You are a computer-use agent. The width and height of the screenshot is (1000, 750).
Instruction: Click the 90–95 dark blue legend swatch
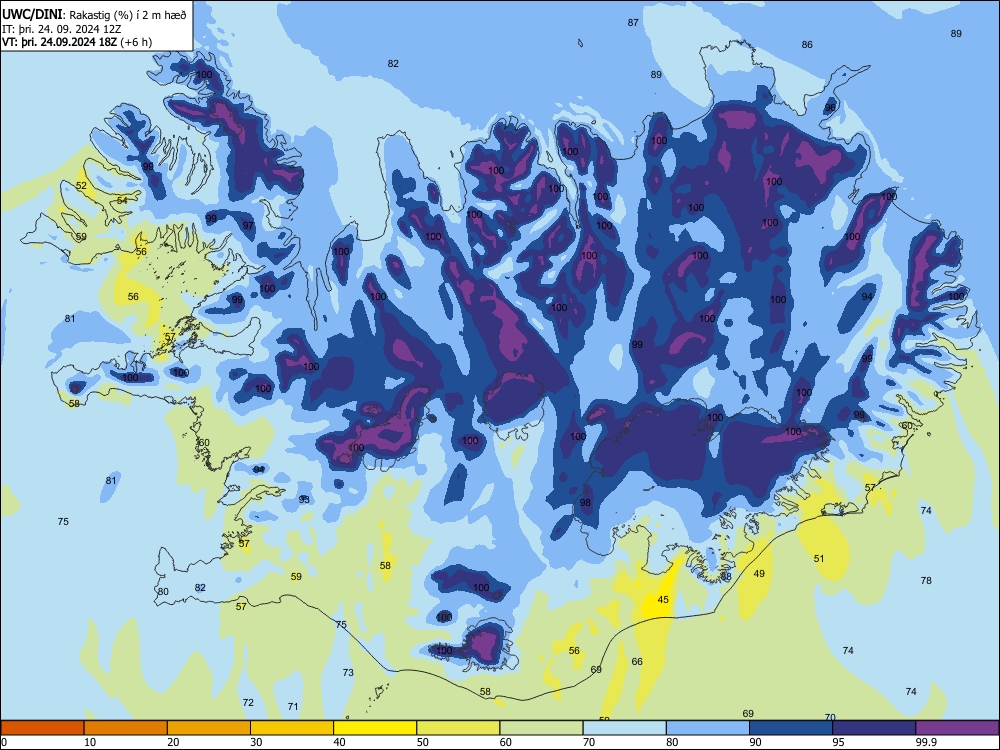click(x=791, y=728)
